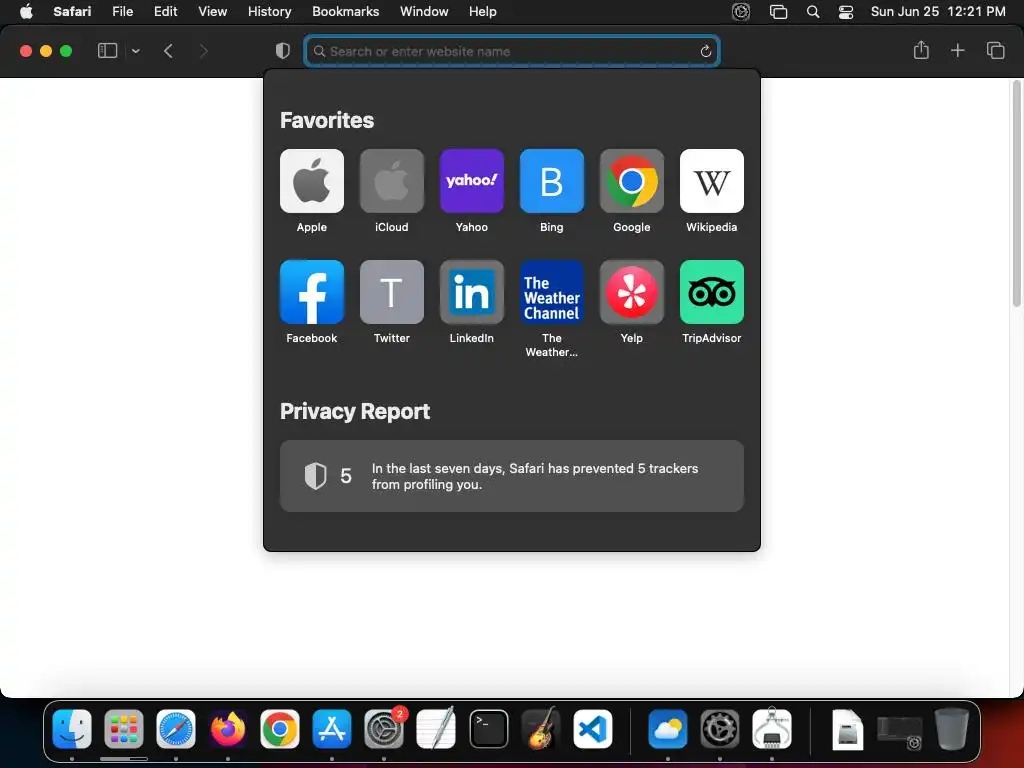Open Terminal from the Dock
The image size is (1024, 768).
[x=488, y=729]
